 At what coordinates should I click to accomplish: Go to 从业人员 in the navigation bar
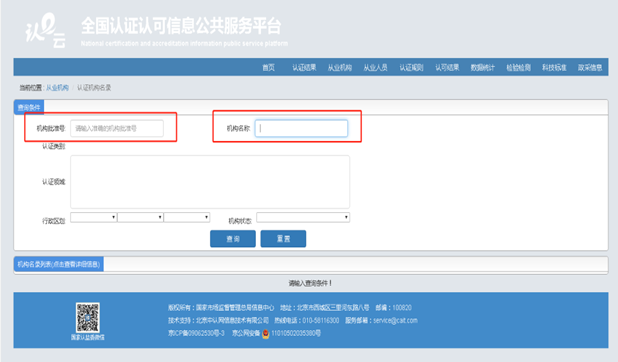click(375, 67)
